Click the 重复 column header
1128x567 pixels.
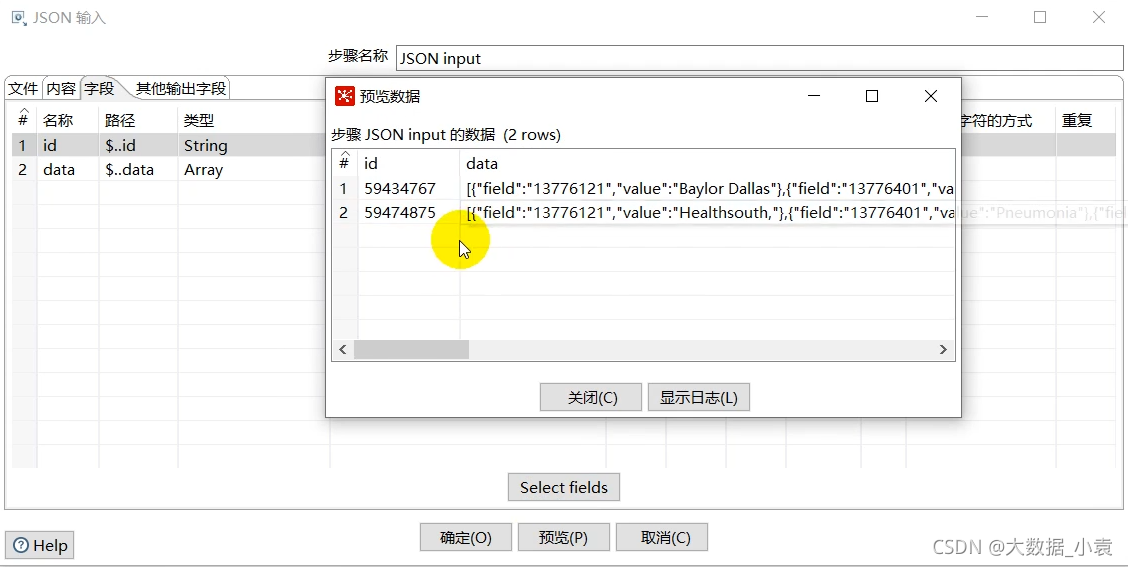point(1088,120)
